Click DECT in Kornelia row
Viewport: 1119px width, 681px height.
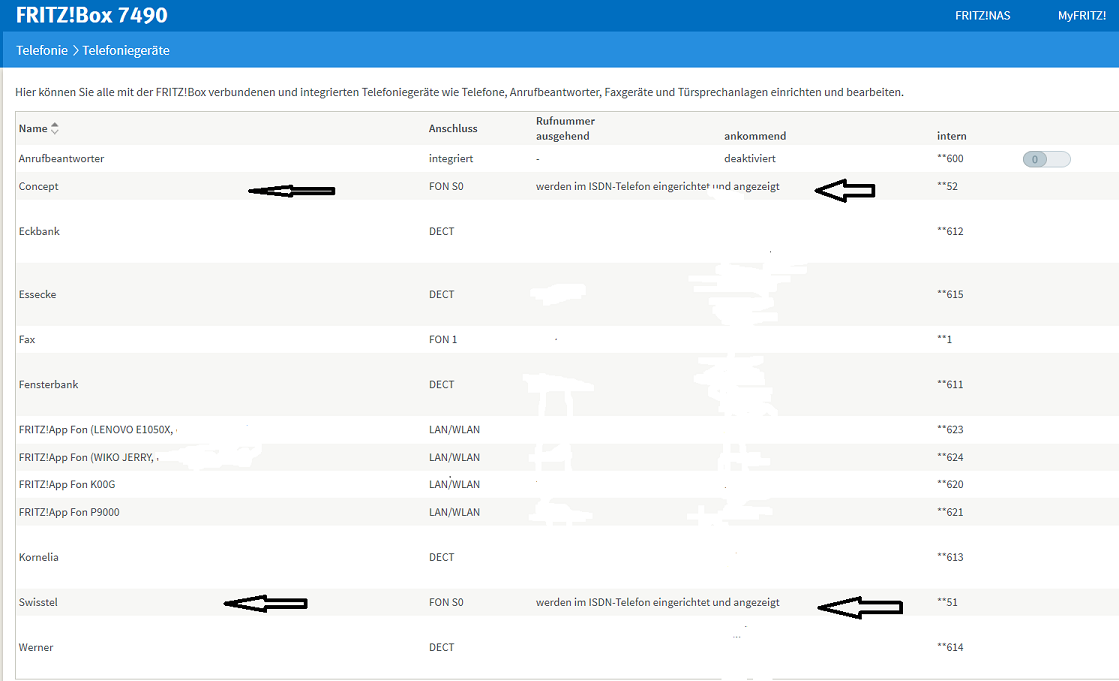tap(442, 557)
